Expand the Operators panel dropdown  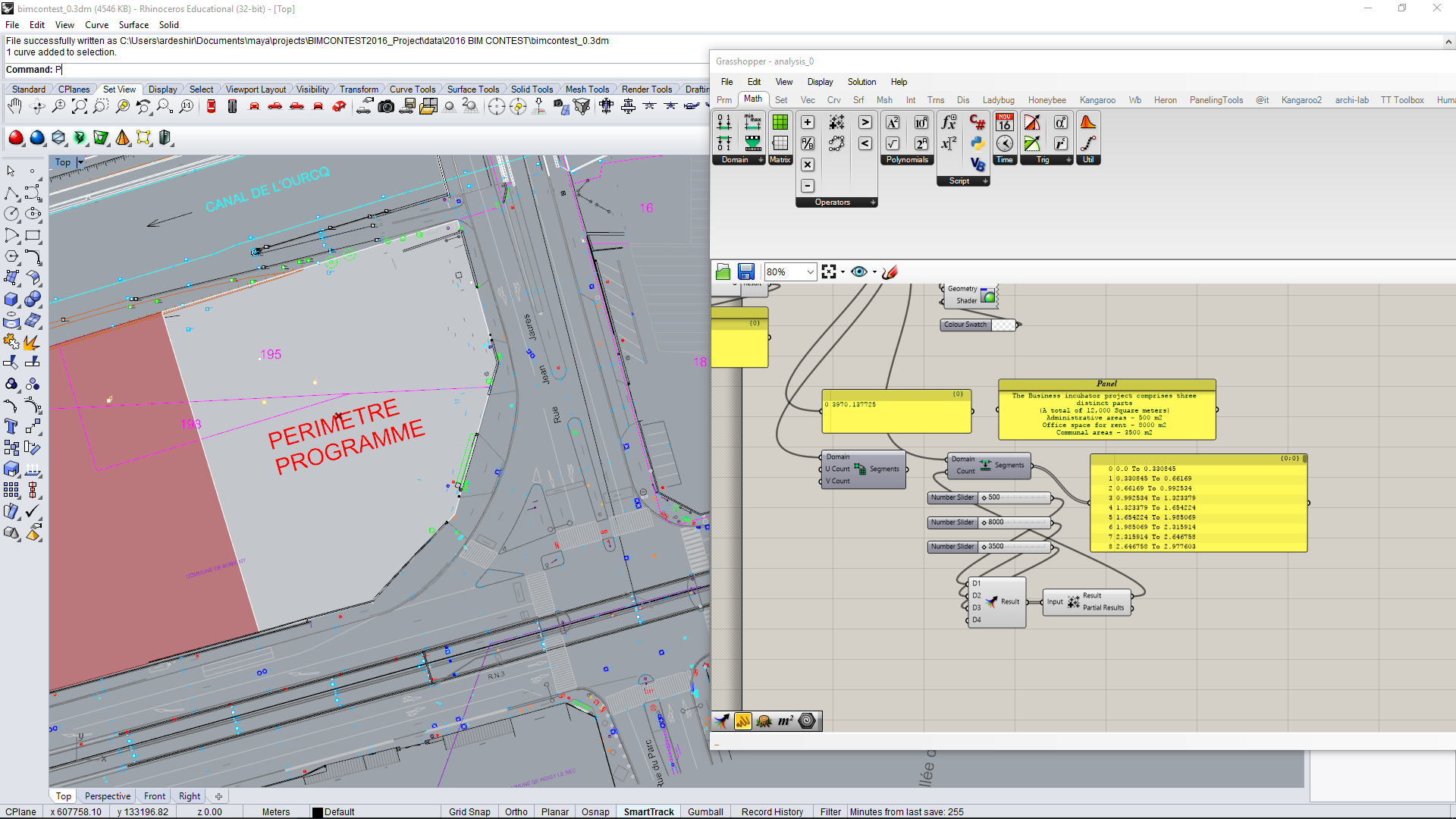point(873,202)
